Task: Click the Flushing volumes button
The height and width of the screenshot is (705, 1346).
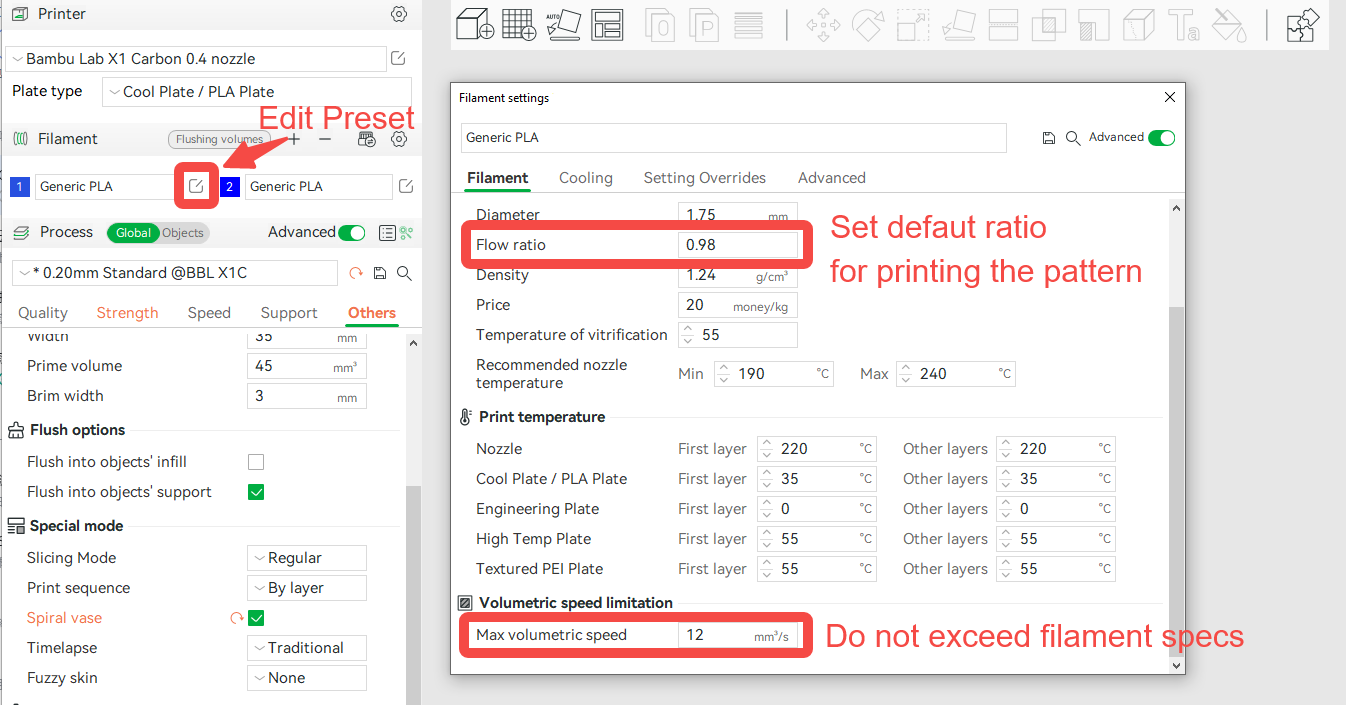Action: (219, 139)
